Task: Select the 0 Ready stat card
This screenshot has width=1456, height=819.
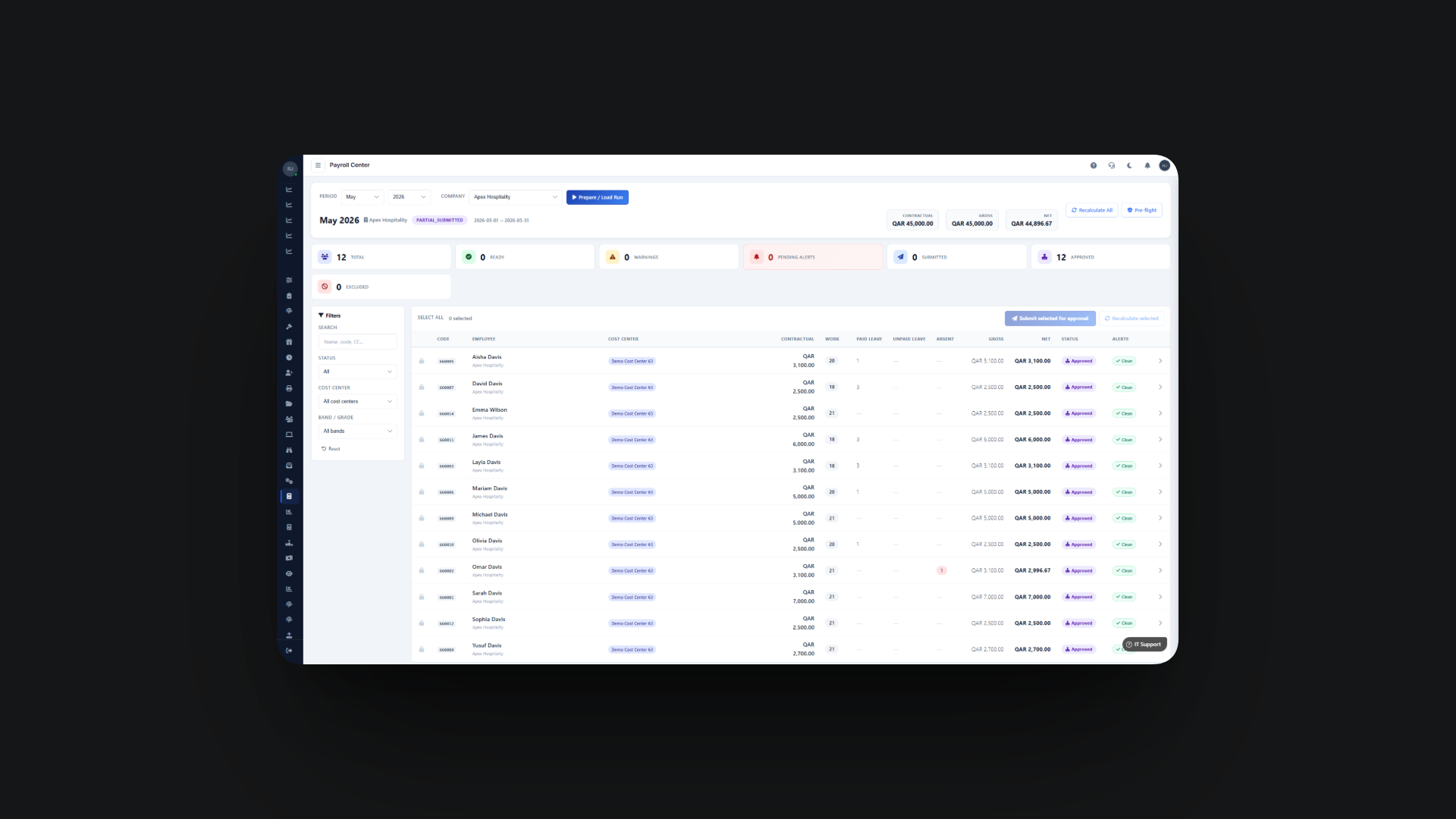Action: click(525, 257)
